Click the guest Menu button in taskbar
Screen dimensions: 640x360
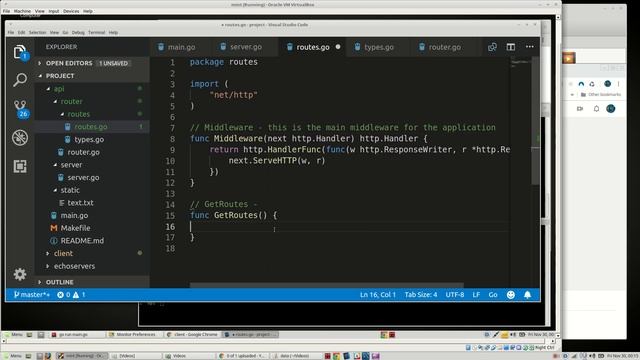point(13,334)
